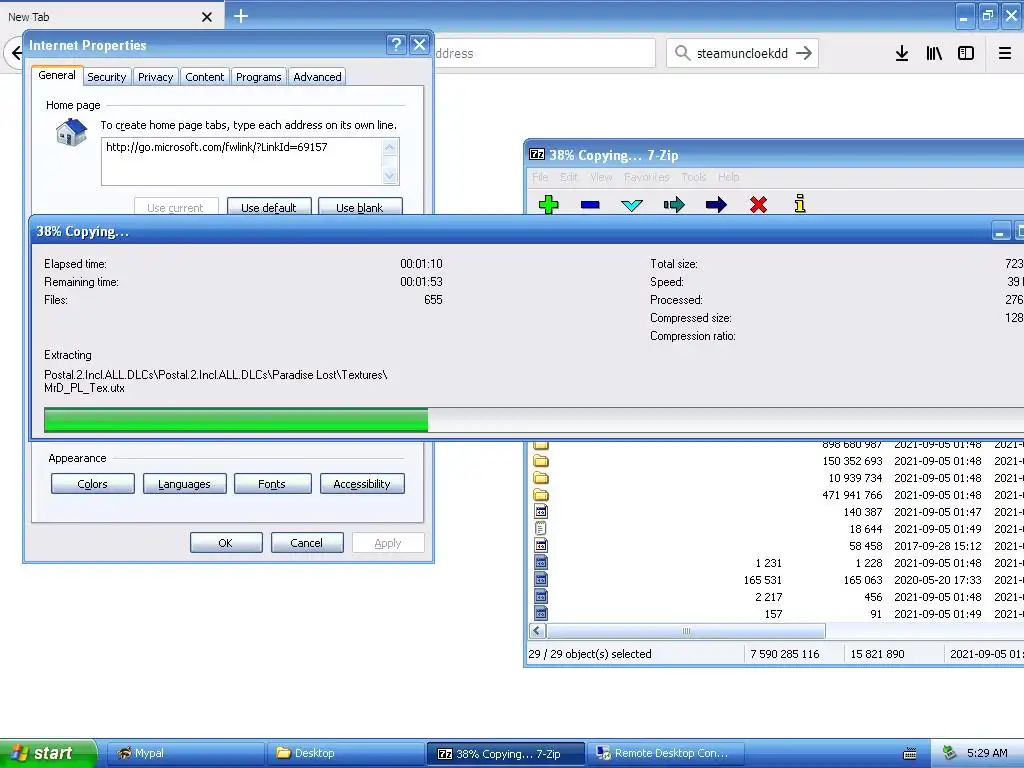Switch to the Programs tab
Screen dimensions: 1024x768
[x=259, y=77]
